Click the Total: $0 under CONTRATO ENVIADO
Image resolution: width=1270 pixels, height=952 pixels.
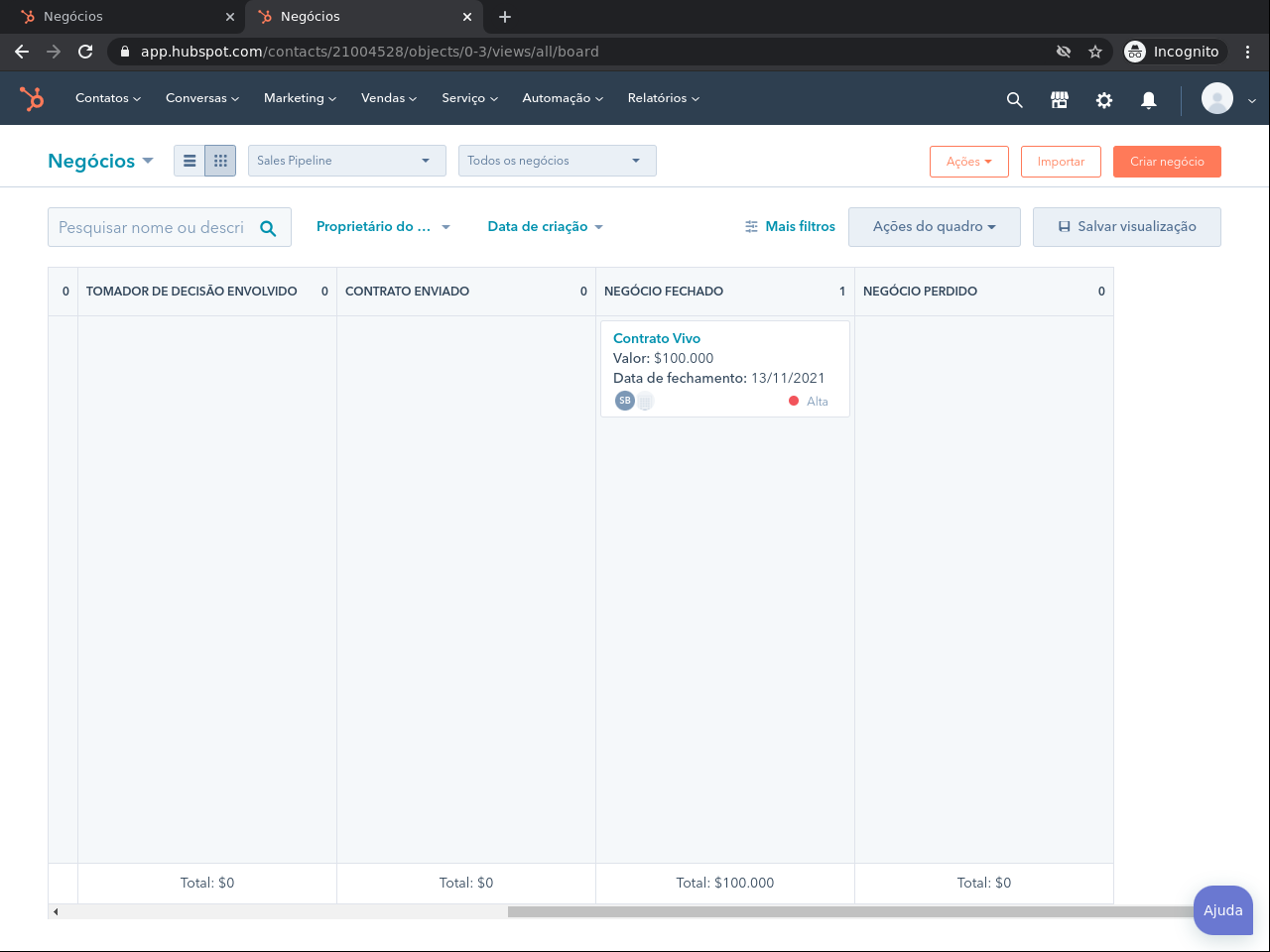(x=466, y=883)
